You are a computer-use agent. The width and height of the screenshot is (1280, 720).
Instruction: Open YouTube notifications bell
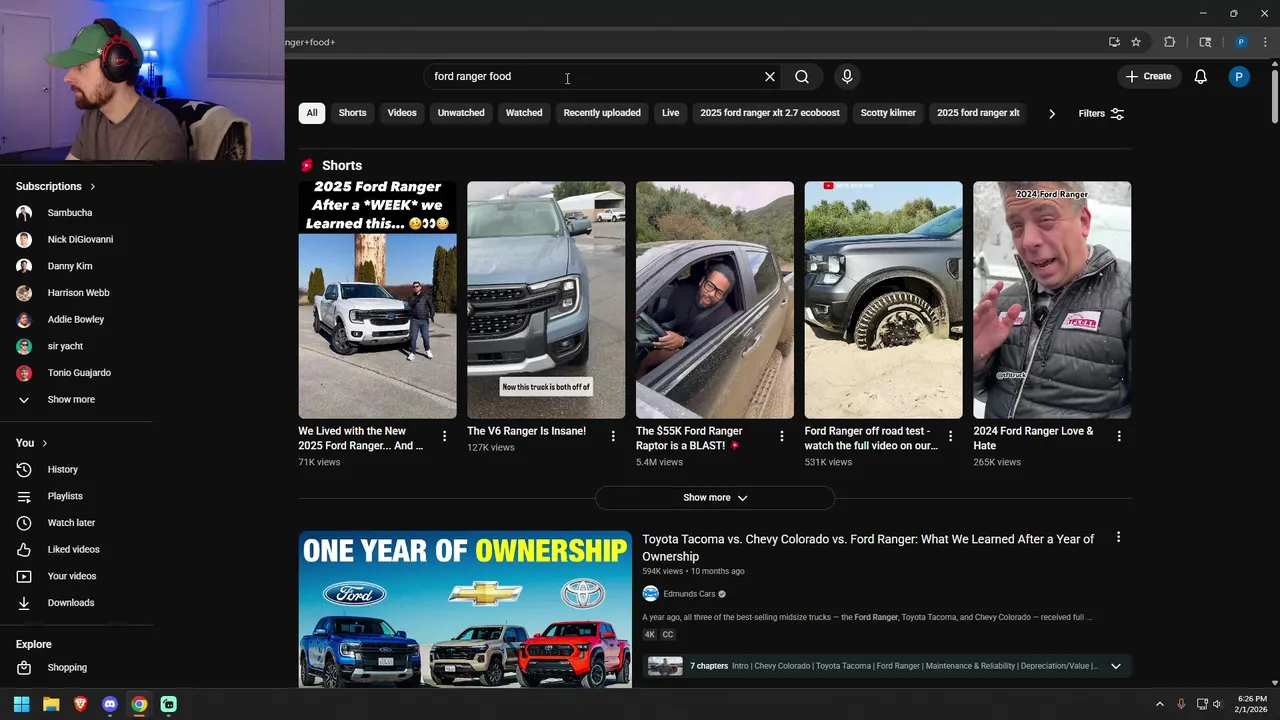[1201, 76]
